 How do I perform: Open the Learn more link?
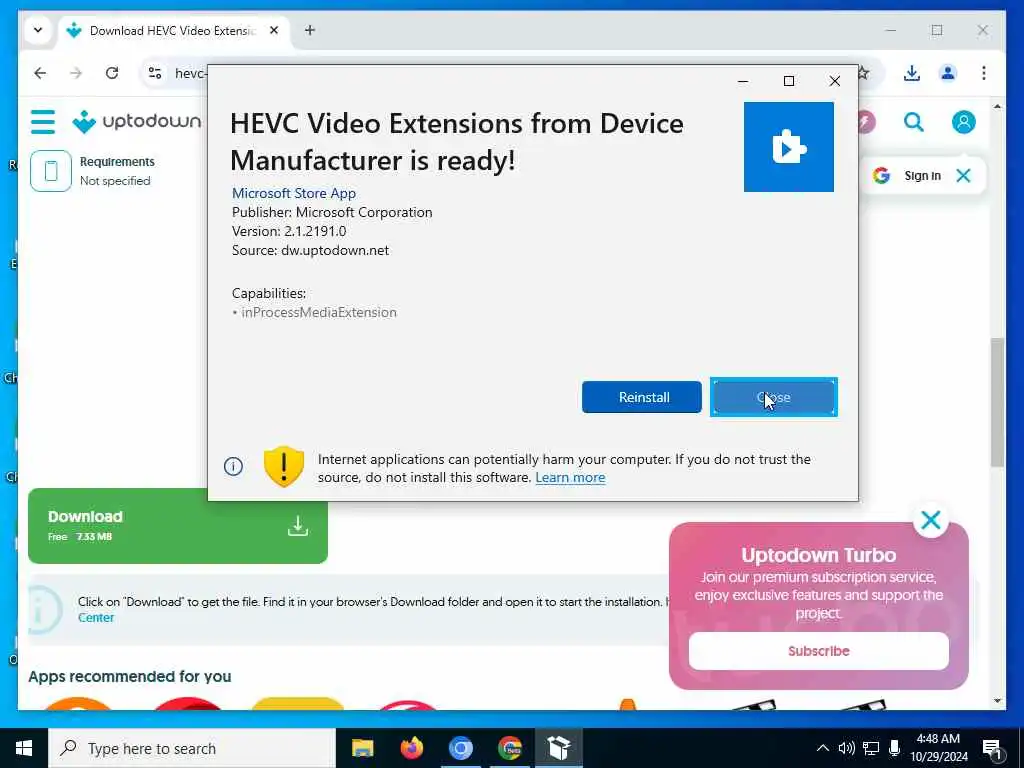tap(570, 477)
